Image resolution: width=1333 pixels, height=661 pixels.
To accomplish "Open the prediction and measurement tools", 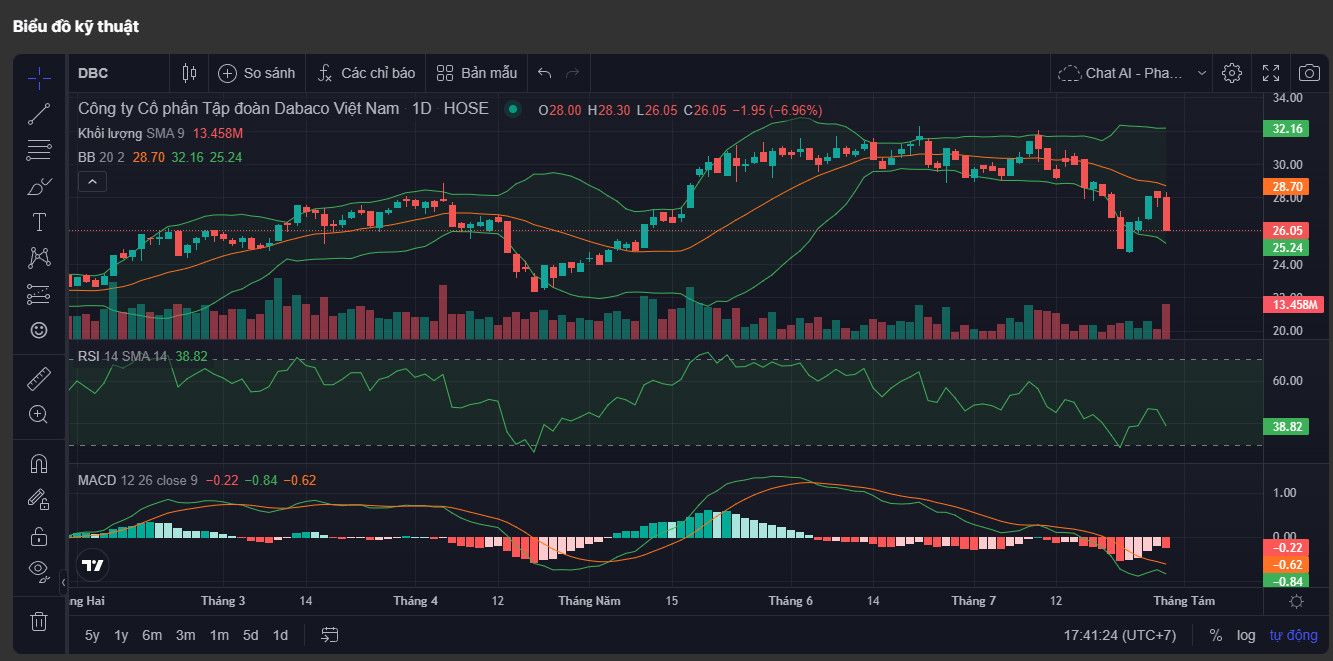I will coord(39,293).
